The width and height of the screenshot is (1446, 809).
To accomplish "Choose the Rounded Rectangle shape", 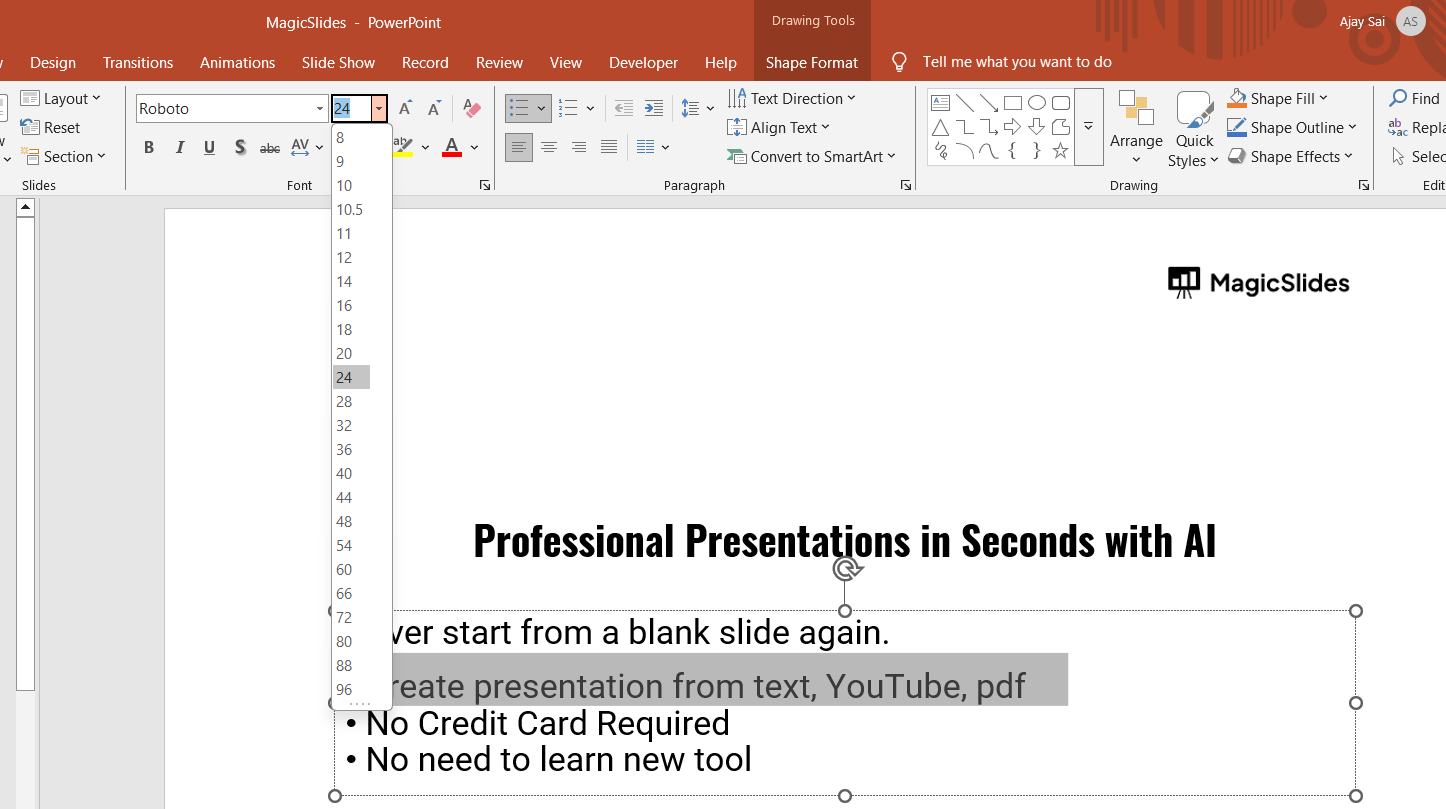I will (x=1061, y=102).
